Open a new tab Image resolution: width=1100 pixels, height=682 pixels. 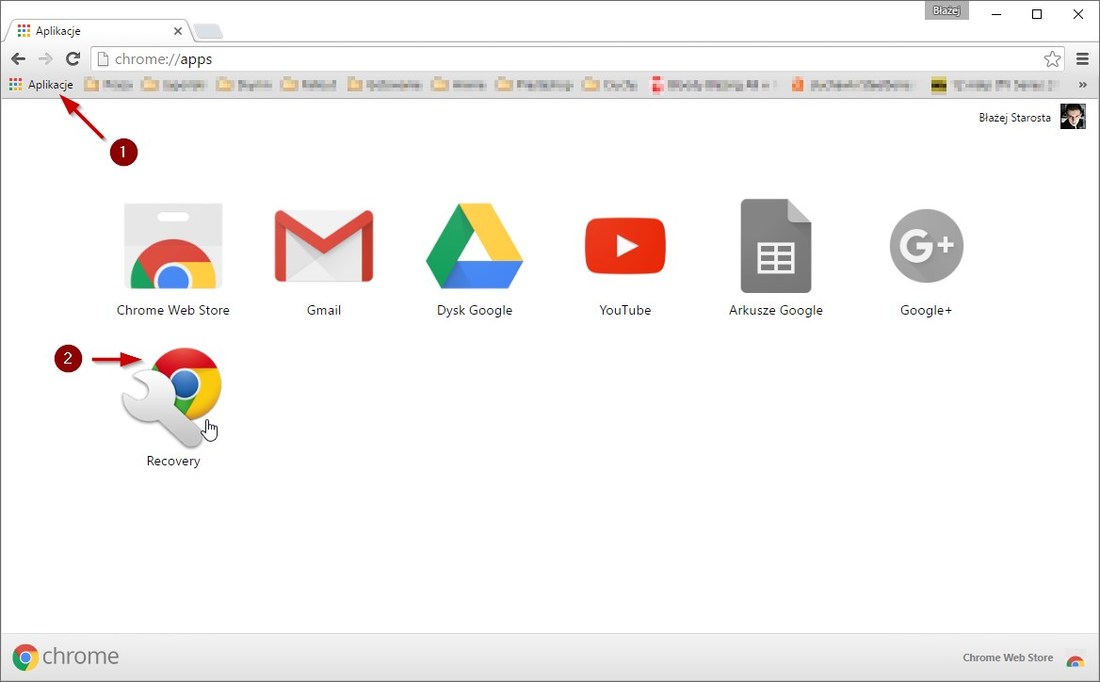point(208,31)
